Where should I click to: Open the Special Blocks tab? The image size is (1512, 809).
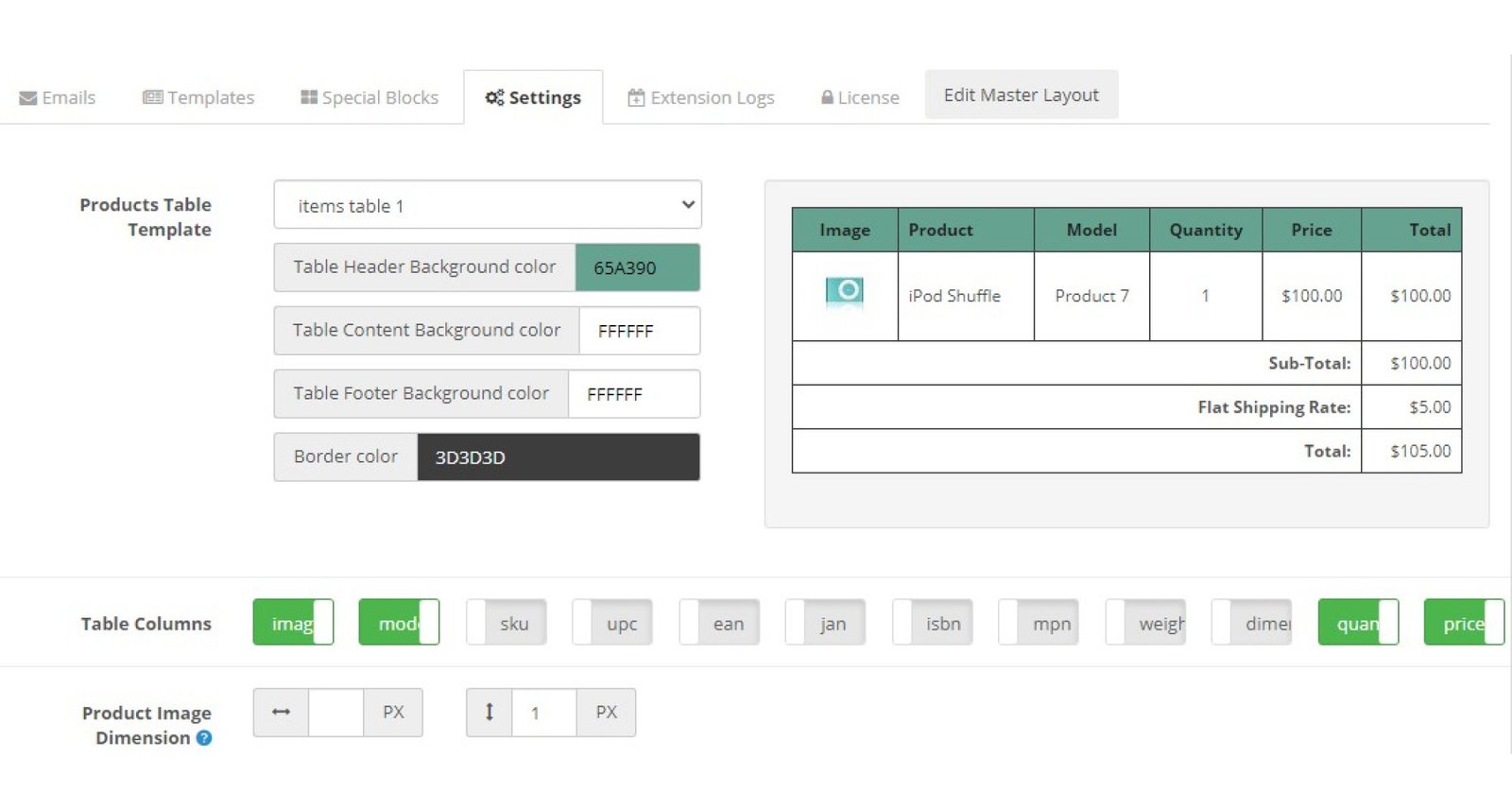(x=369, y=97)
